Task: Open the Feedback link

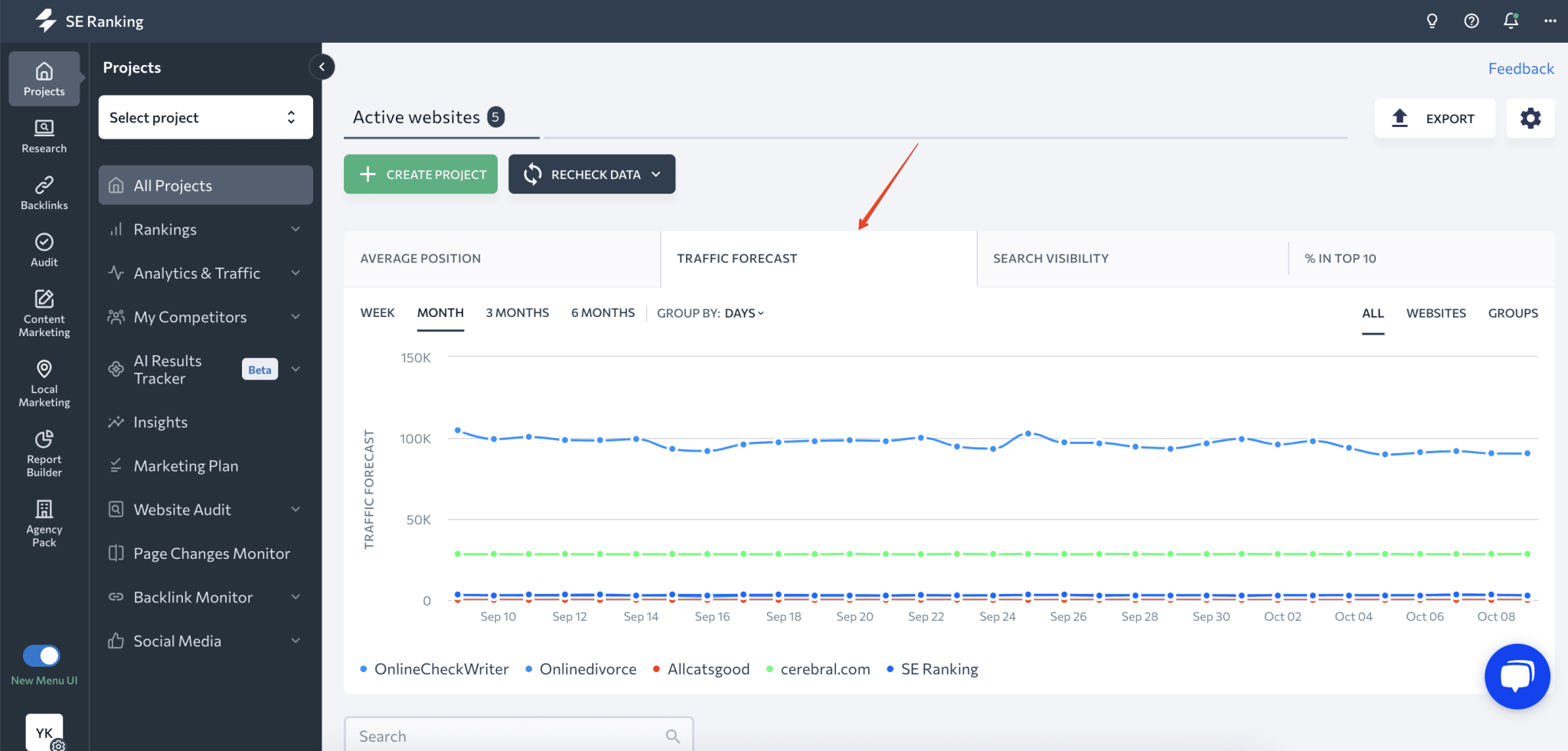Action: pos(1521,68)
